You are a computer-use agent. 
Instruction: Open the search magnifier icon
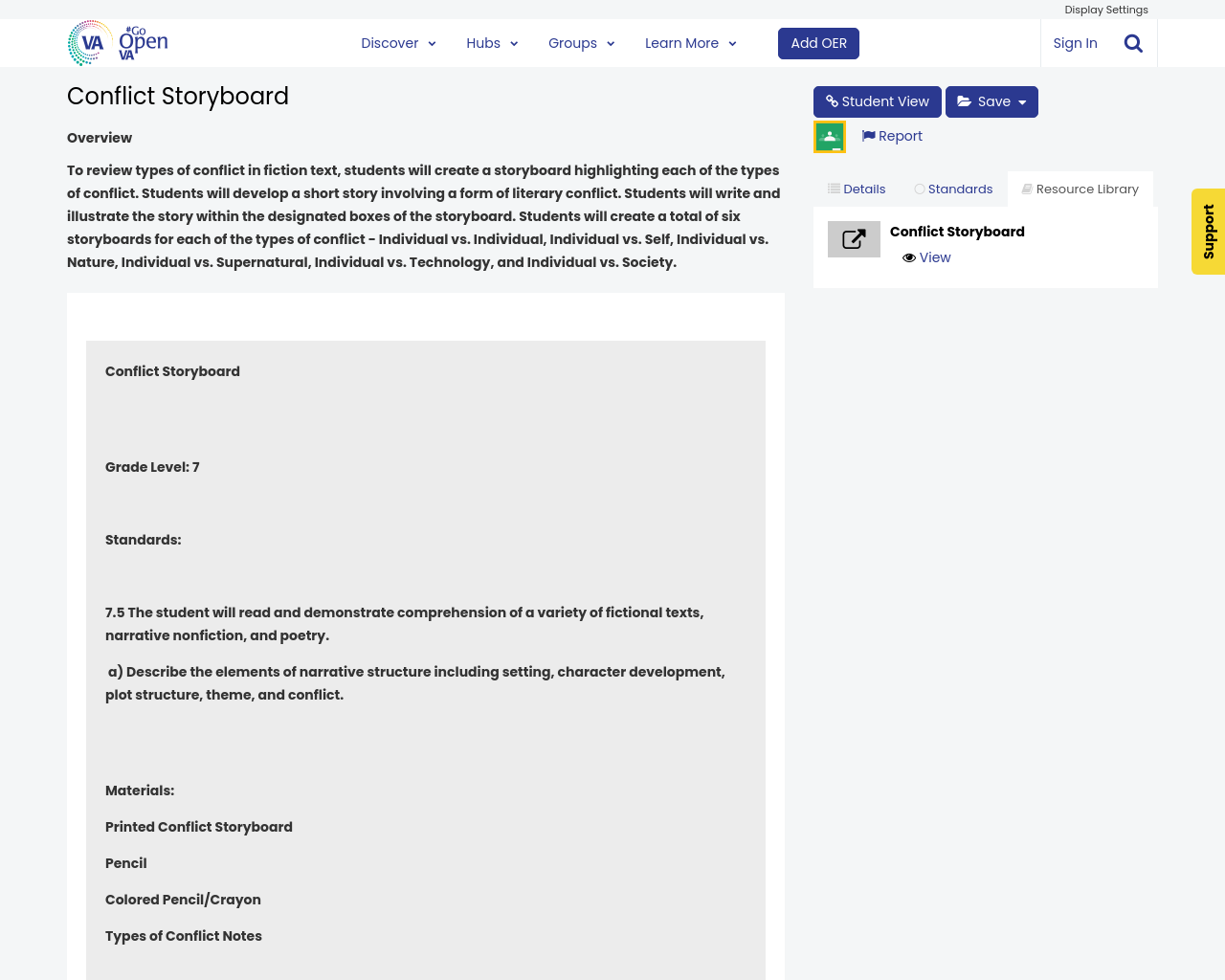[1133, 43]
